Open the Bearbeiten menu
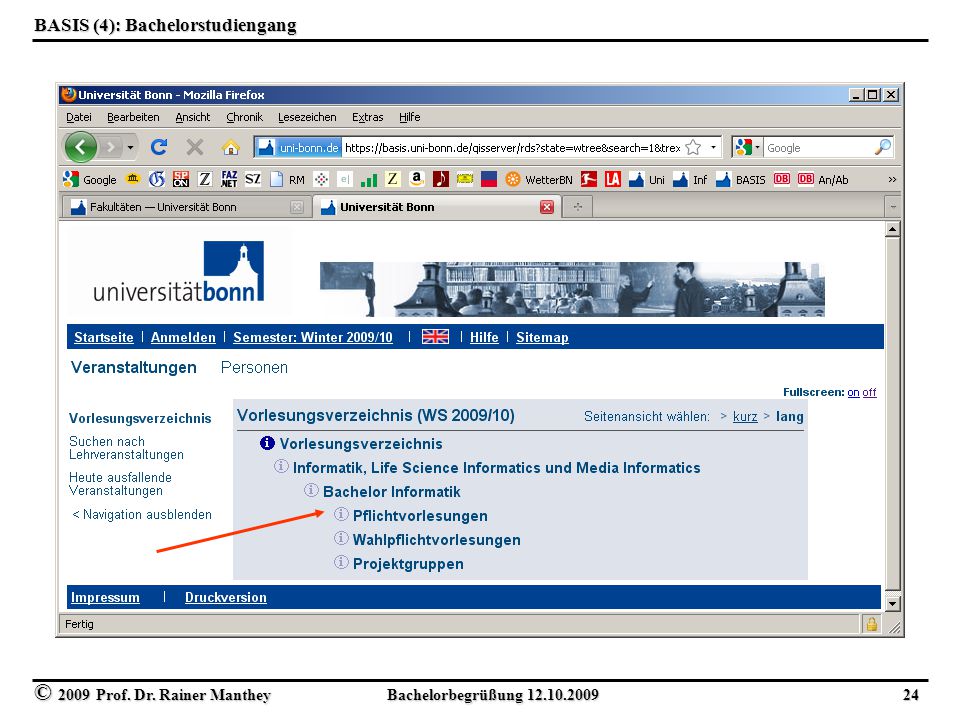This screenshot has height=720, width=960. point(133,117)
